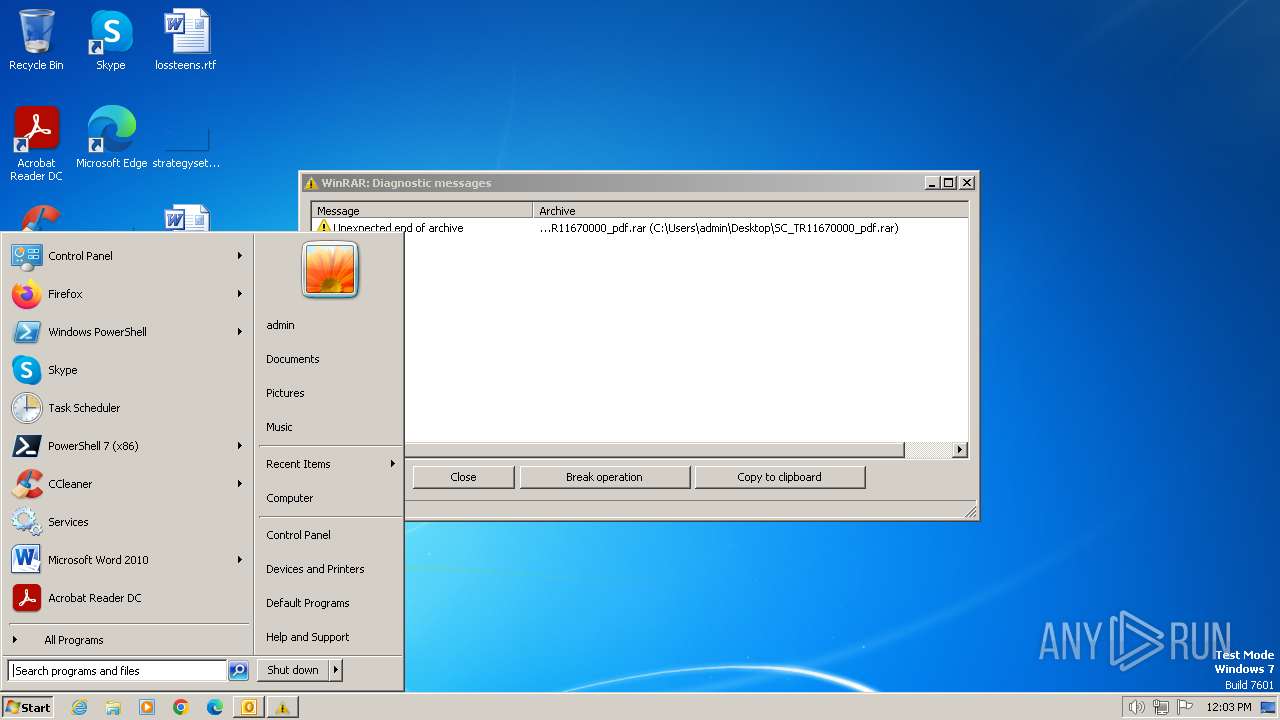The image size is (1280, 720).
Task: Click the Message column header
Action: [422, 211]
